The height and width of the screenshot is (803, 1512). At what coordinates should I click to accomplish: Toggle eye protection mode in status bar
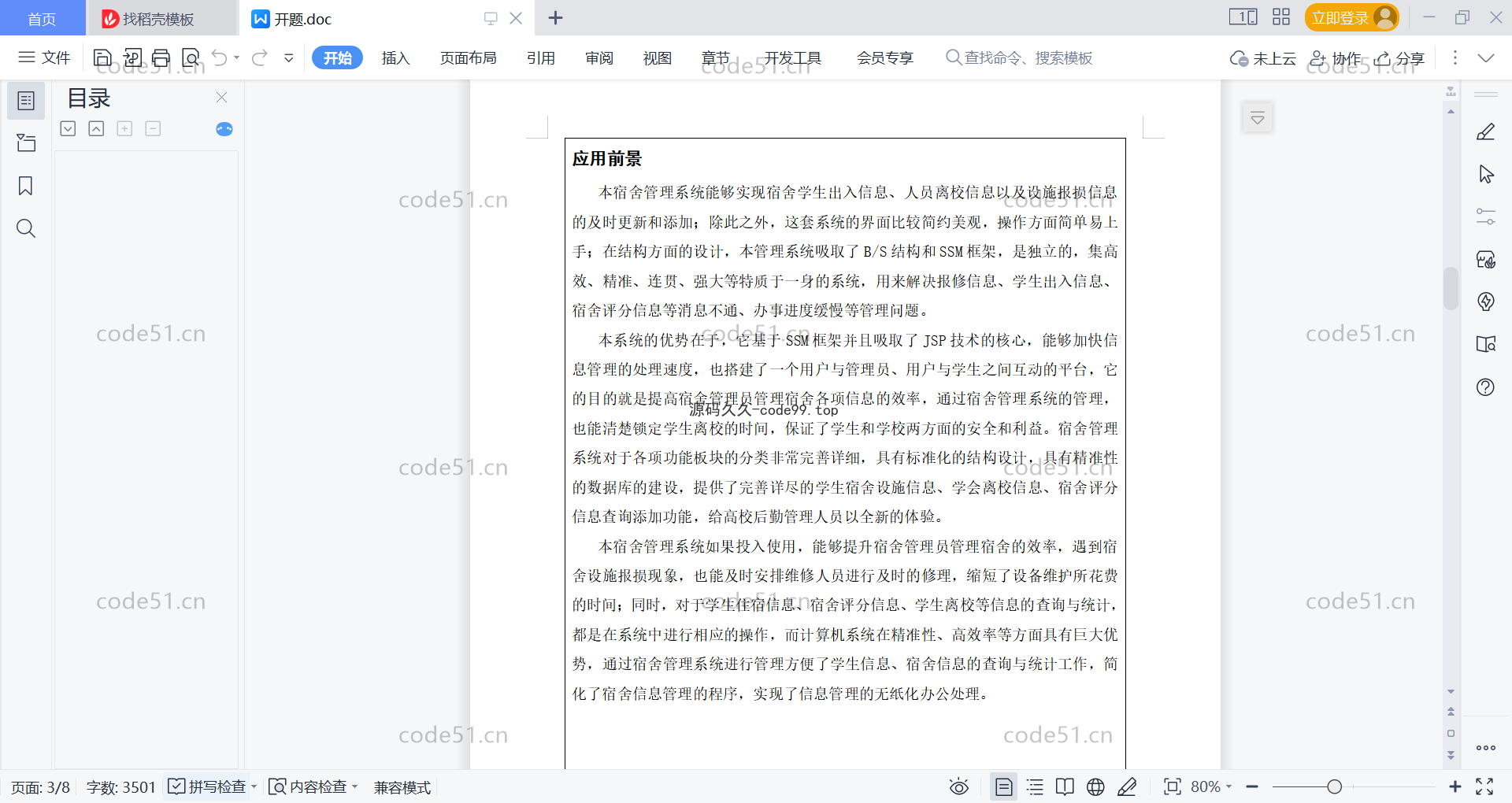(x=959, y=786)
